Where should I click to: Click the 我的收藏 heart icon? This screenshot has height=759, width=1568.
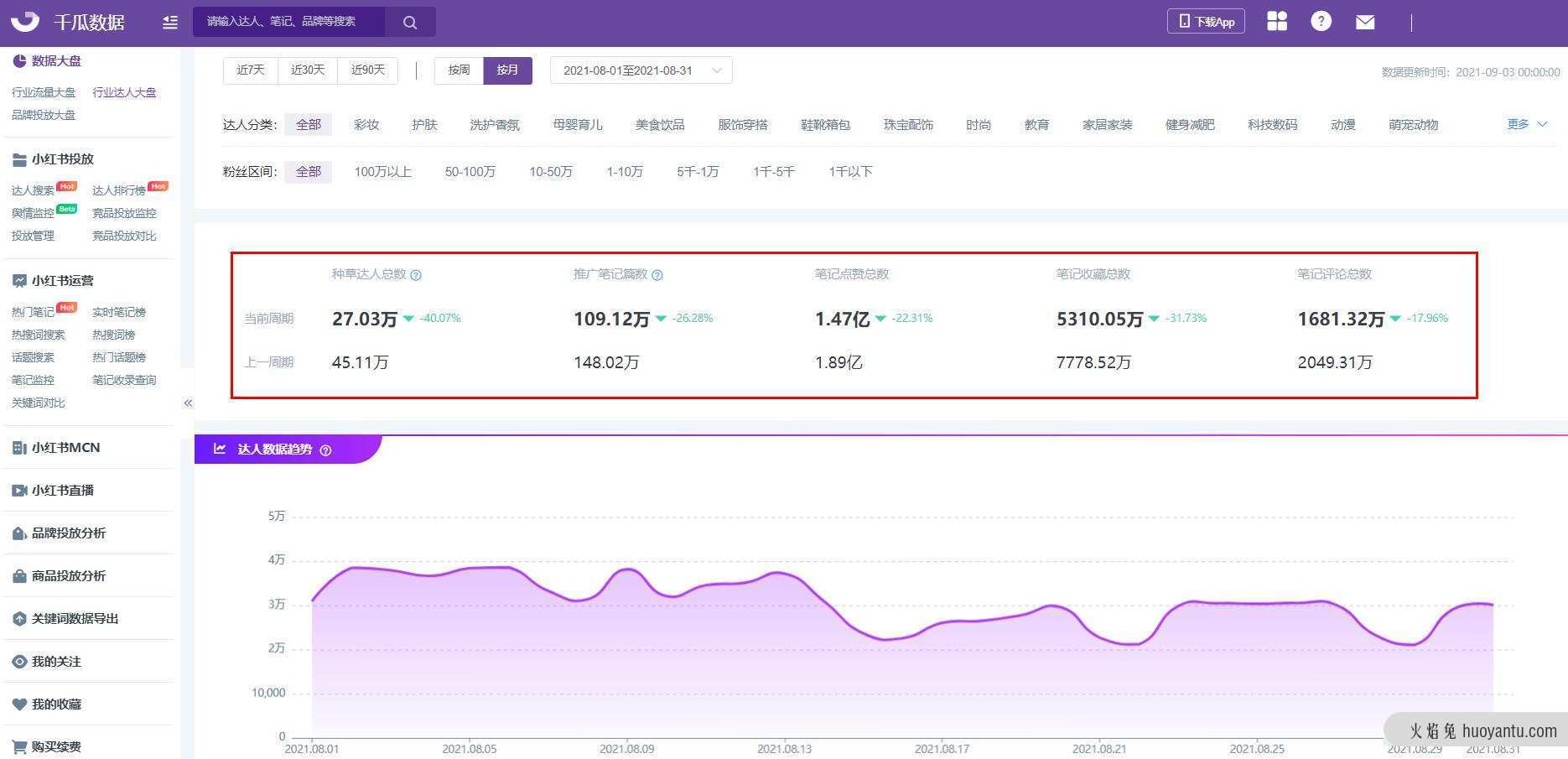pos(19,704)
